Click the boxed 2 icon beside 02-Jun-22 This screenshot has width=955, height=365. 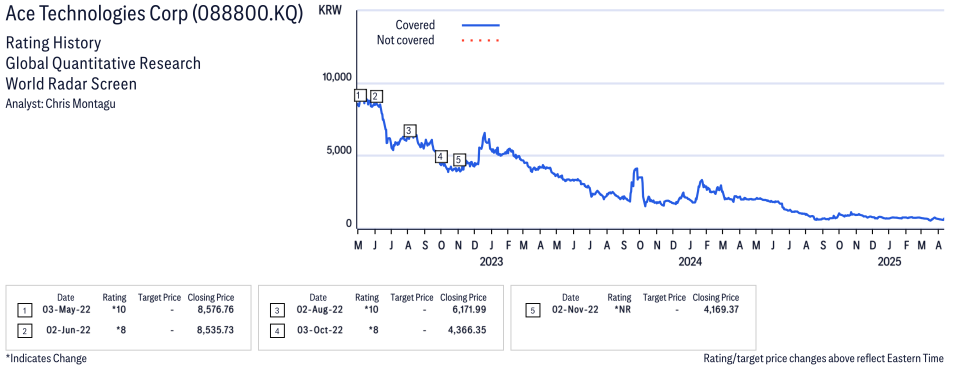(22, 330)
